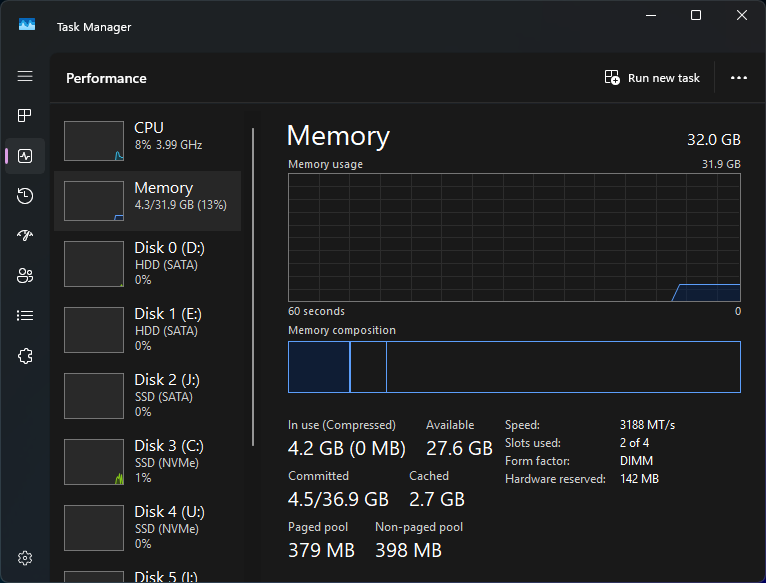Open the hamburger navigation menu
The height and width of the screenshot is (583, 766).
pos(25,76)
